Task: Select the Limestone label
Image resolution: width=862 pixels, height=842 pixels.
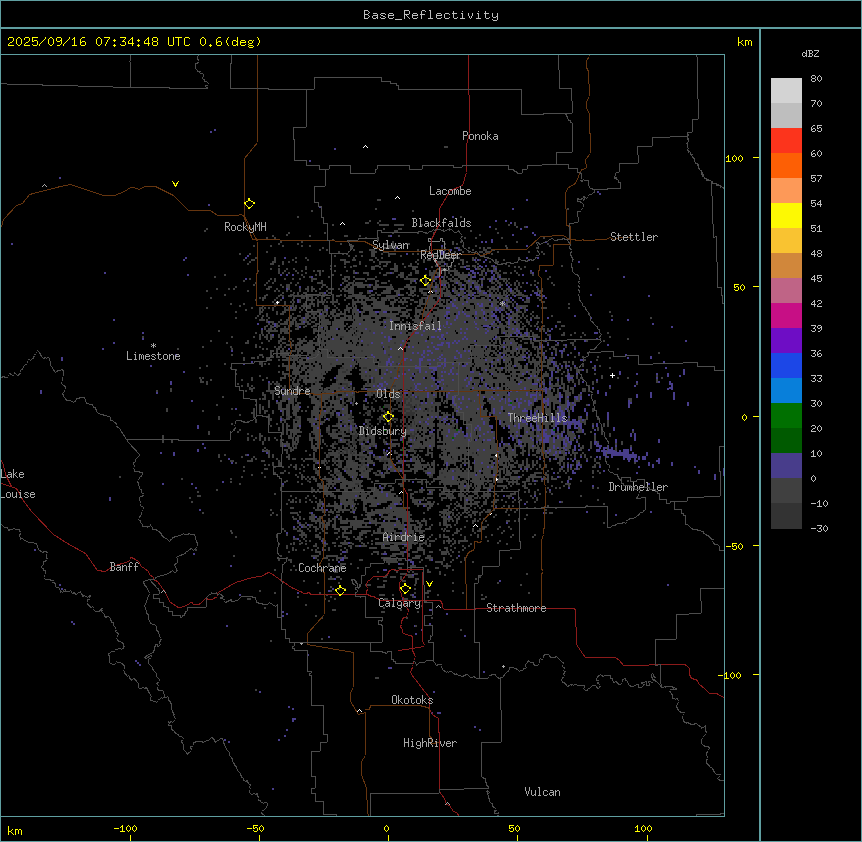Action: coord(153,356)
